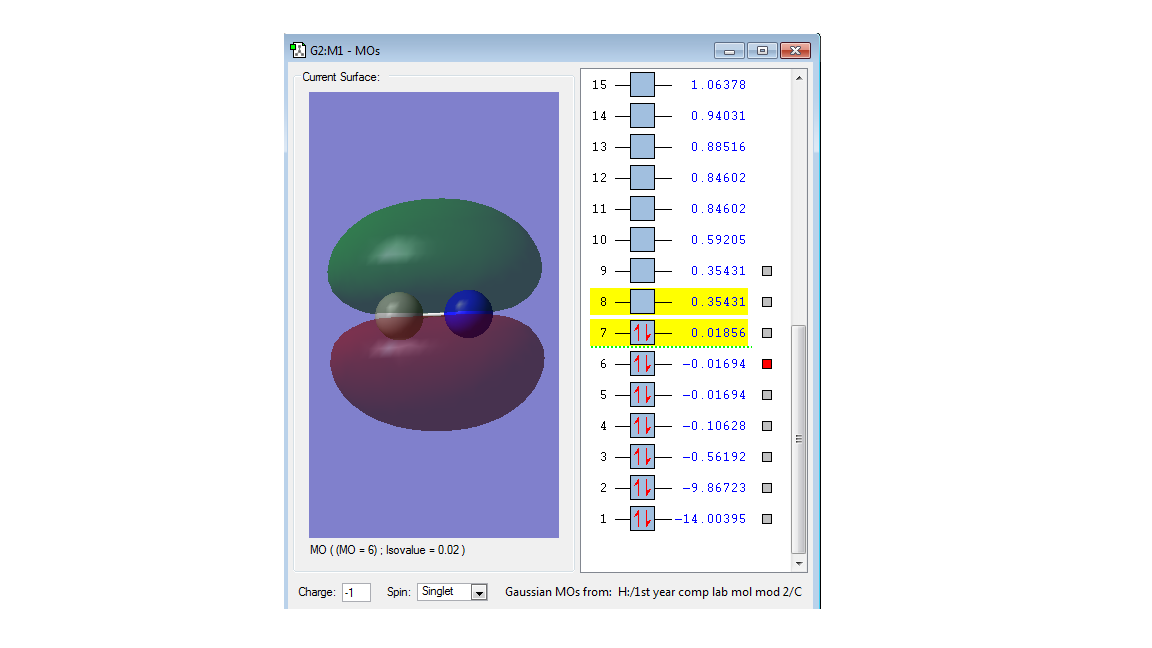Click the GaussView window title bar icon
This screenshot has width=1152, height=648.
(x=298, y=50)
